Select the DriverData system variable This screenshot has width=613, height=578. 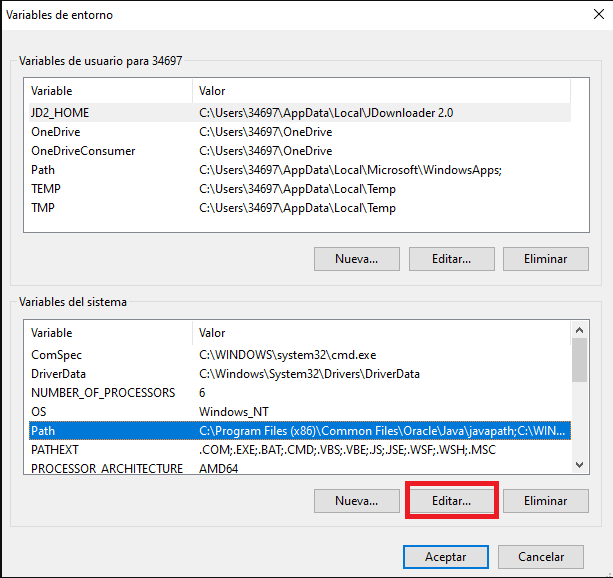pyautogui.click(x=300, y=374)
